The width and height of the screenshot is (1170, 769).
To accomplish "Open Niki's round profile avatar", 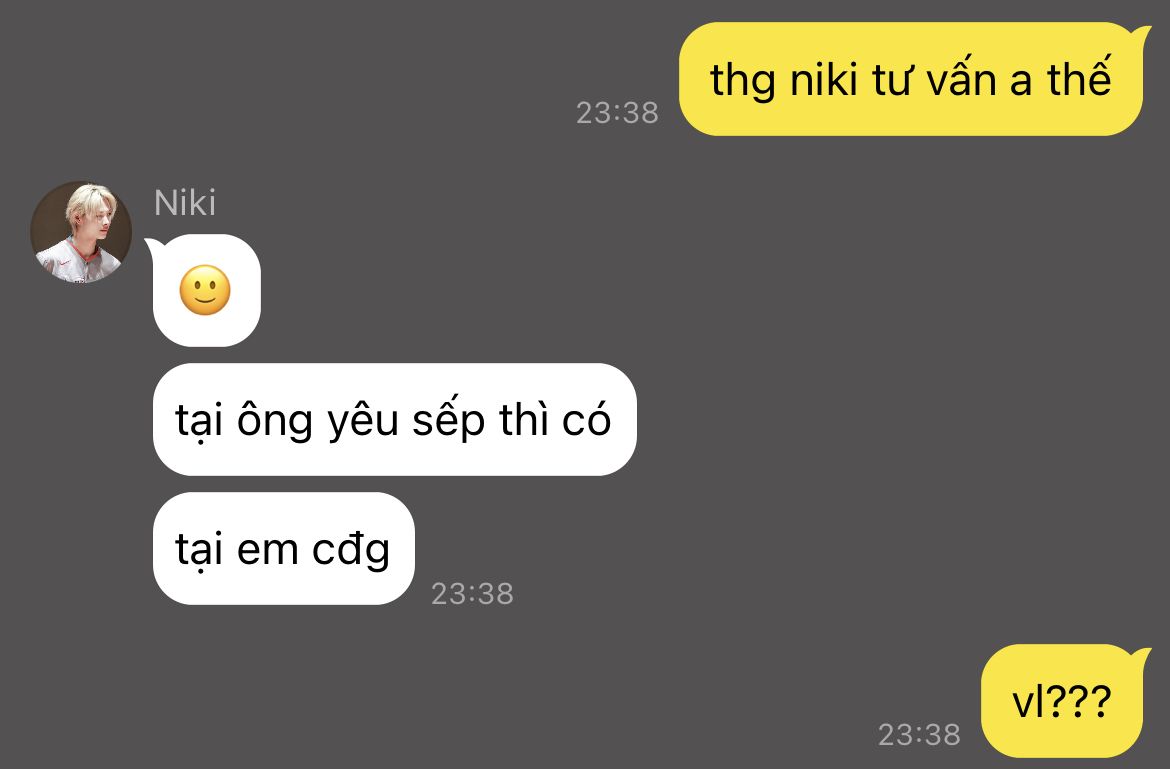I will (81, 231).
